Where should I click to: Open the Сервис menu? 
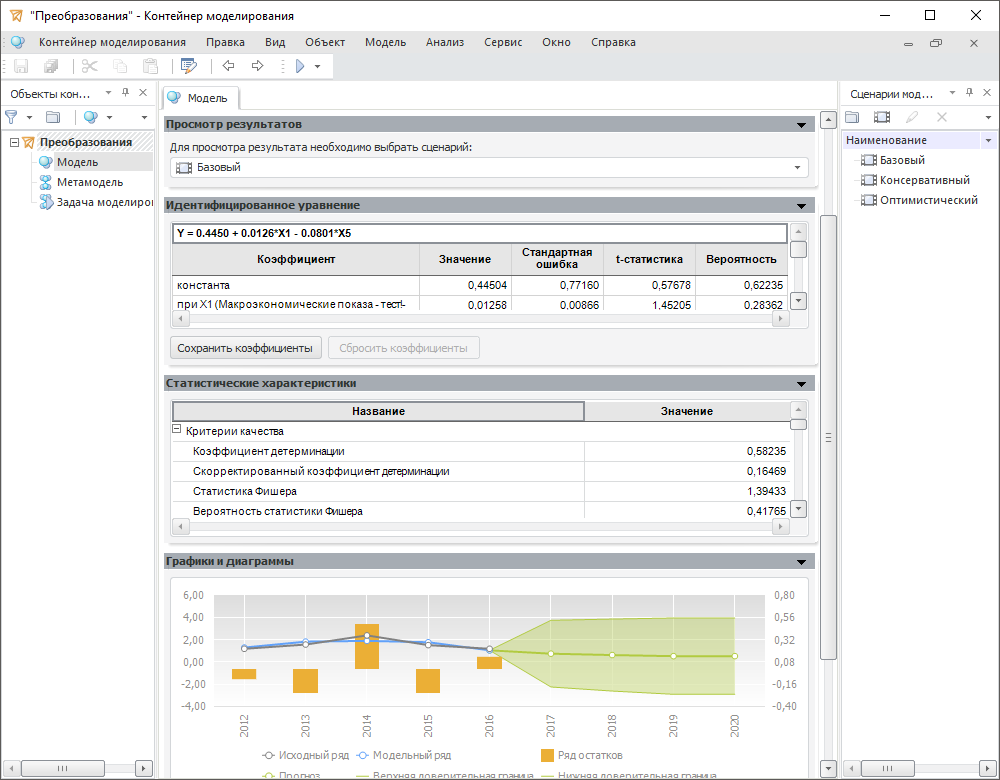pos(503,42)
